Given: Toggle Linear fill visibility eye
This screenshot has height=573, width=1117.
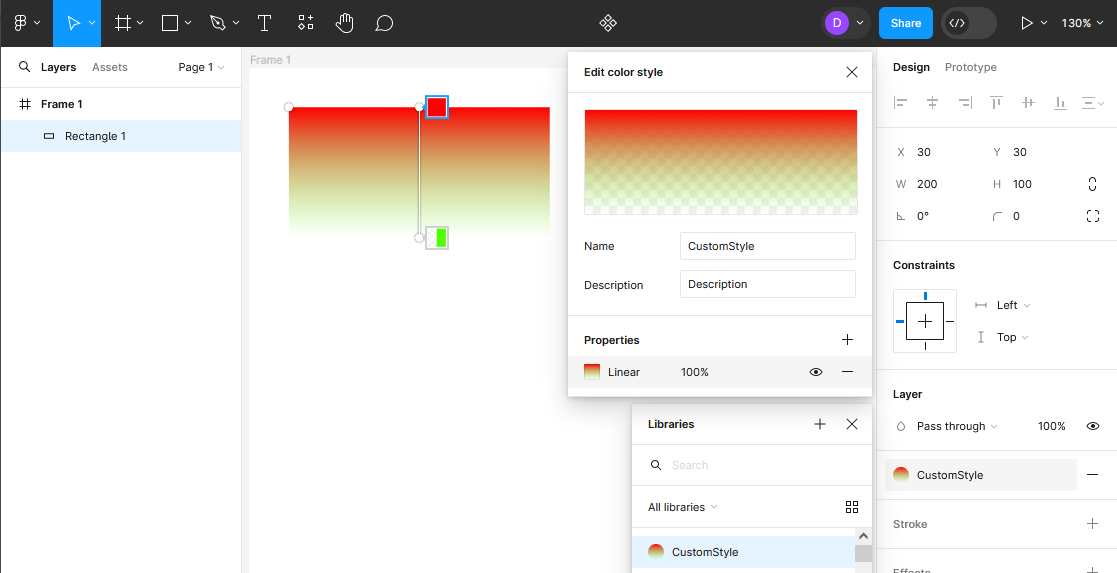Looking at the screenshot, I should point(816,372).
